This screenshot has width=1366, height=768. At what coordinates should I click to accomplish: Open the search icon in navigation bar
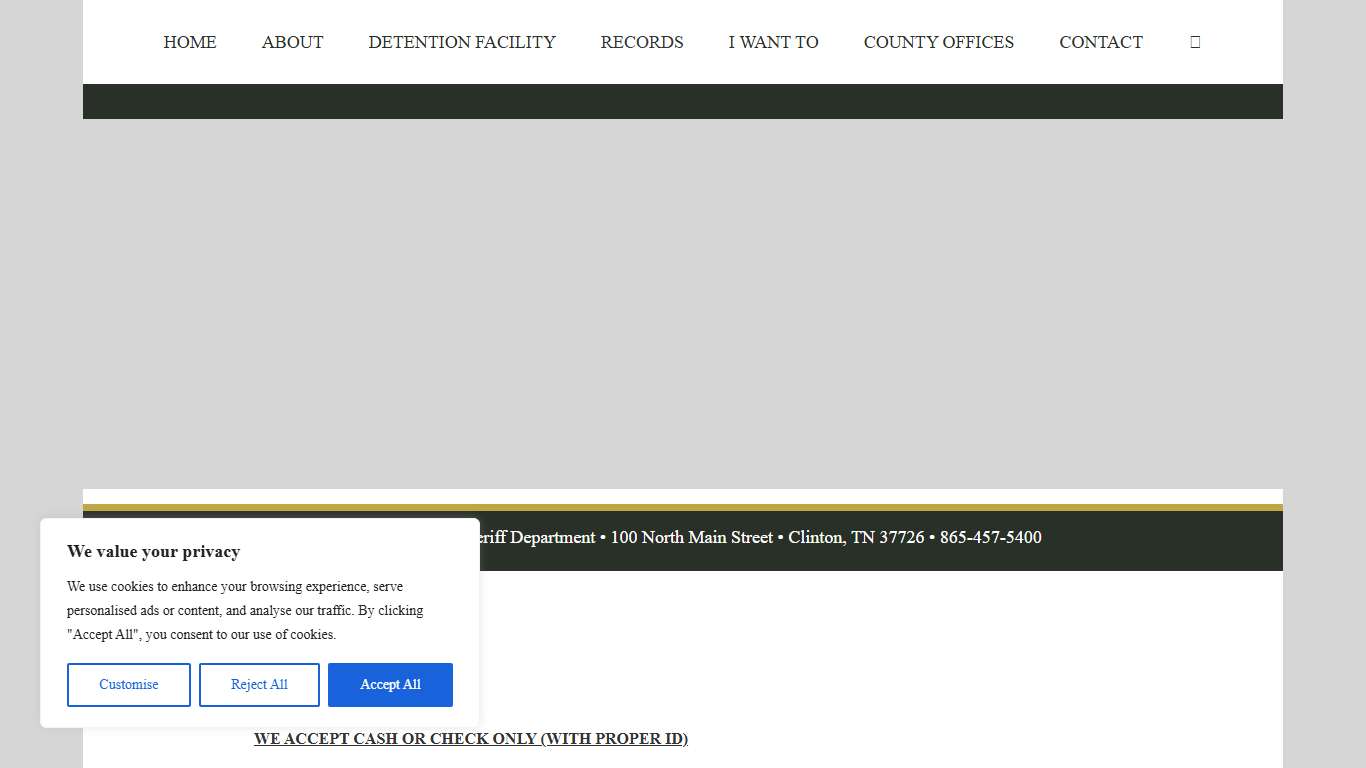[x=1195, y=41]
